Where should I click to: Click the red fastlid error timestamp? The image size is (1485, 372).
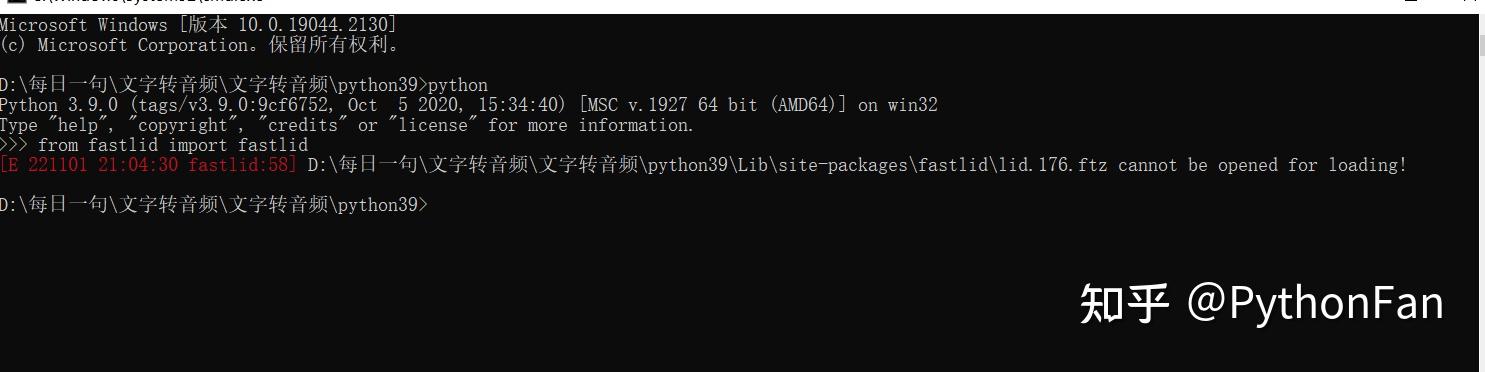(x=149, y=165)
